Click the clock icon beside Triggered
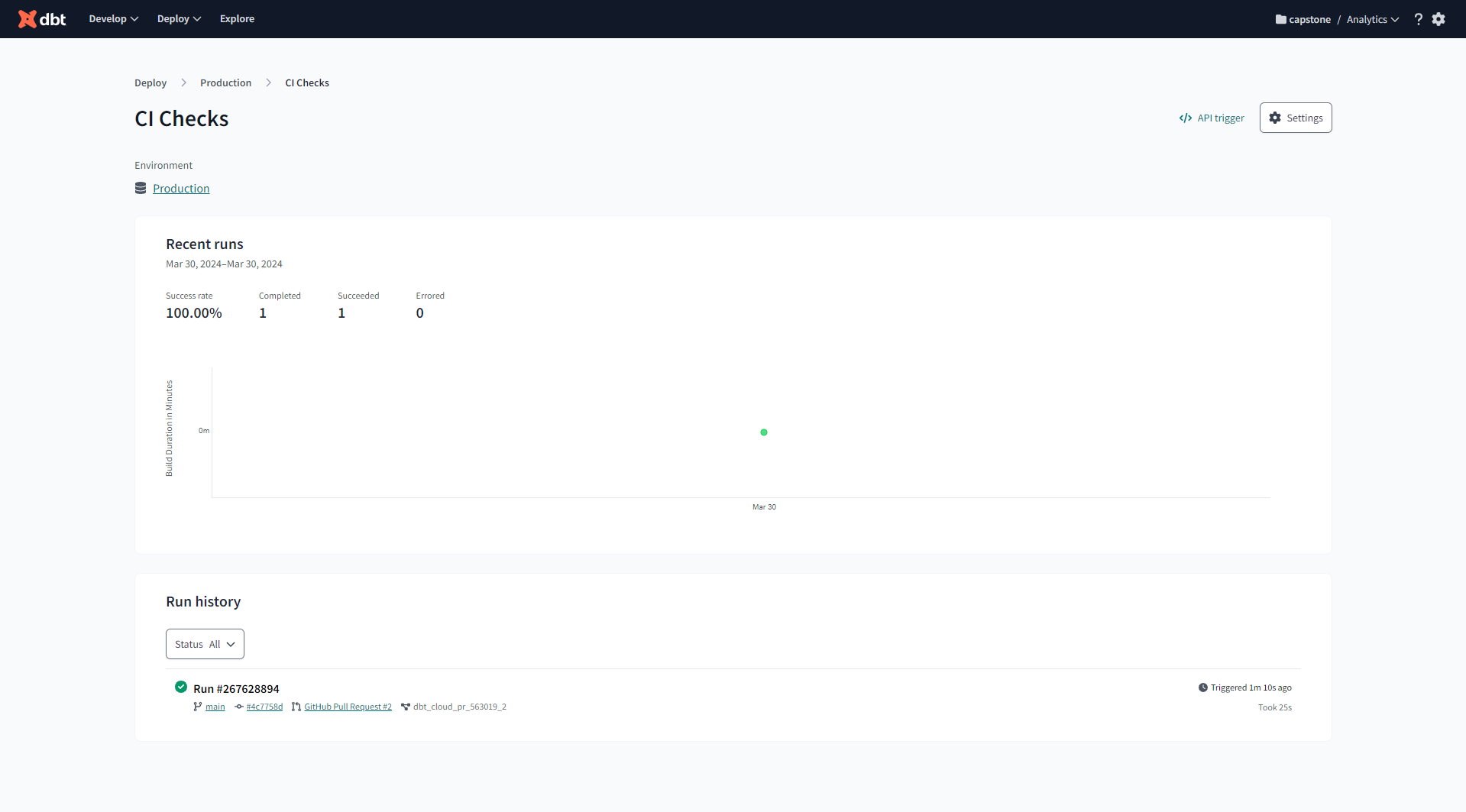 point(1203,687)
